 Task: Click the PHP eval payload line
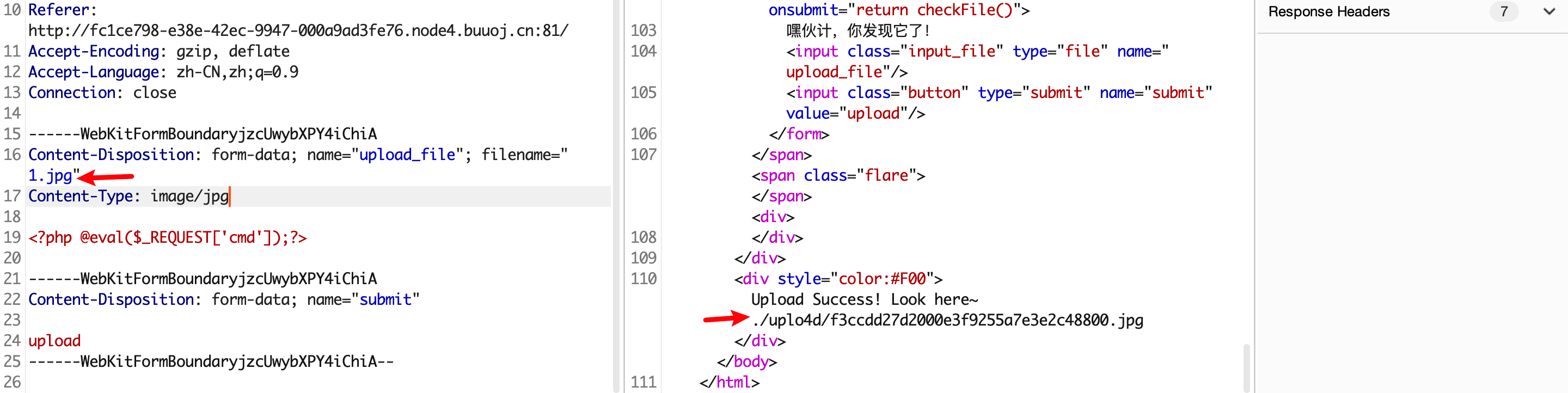[167, 237]
